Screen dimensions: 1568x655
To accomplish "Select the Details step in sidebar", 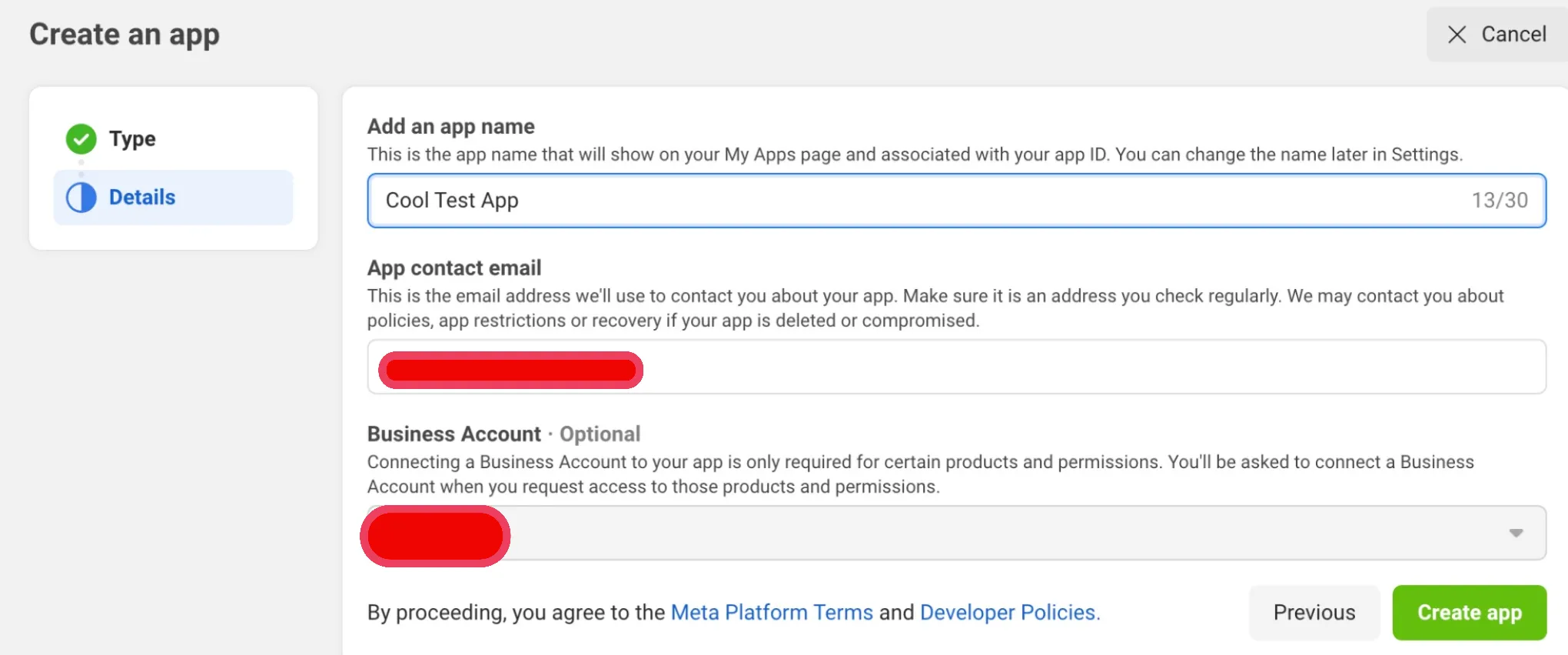I will 173,198.
